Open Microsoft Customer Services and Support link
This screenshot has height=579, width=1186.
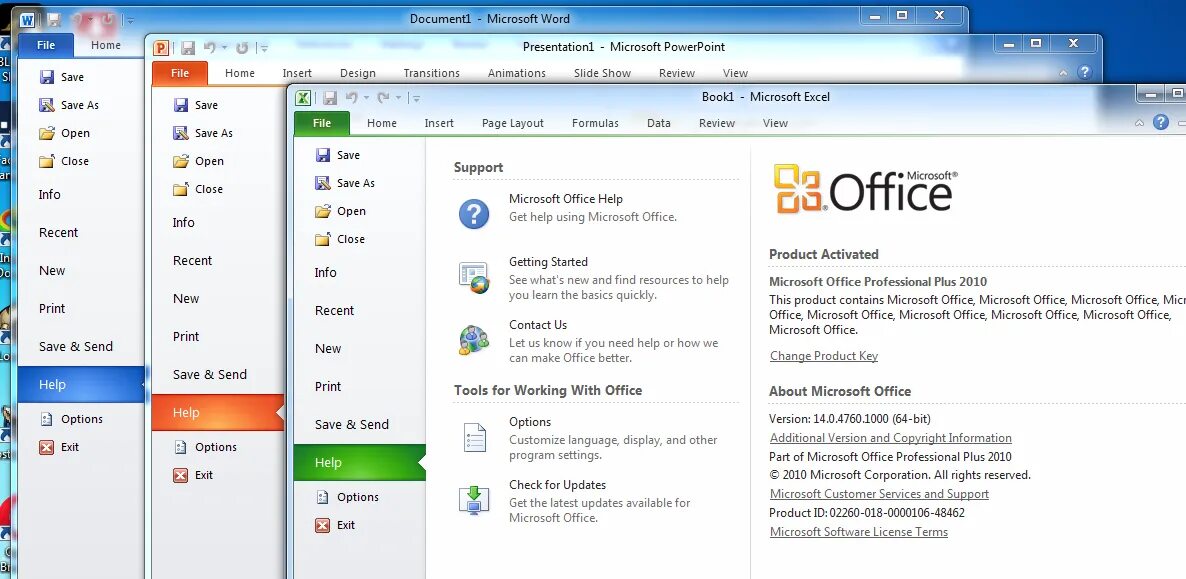pos(879,494)
